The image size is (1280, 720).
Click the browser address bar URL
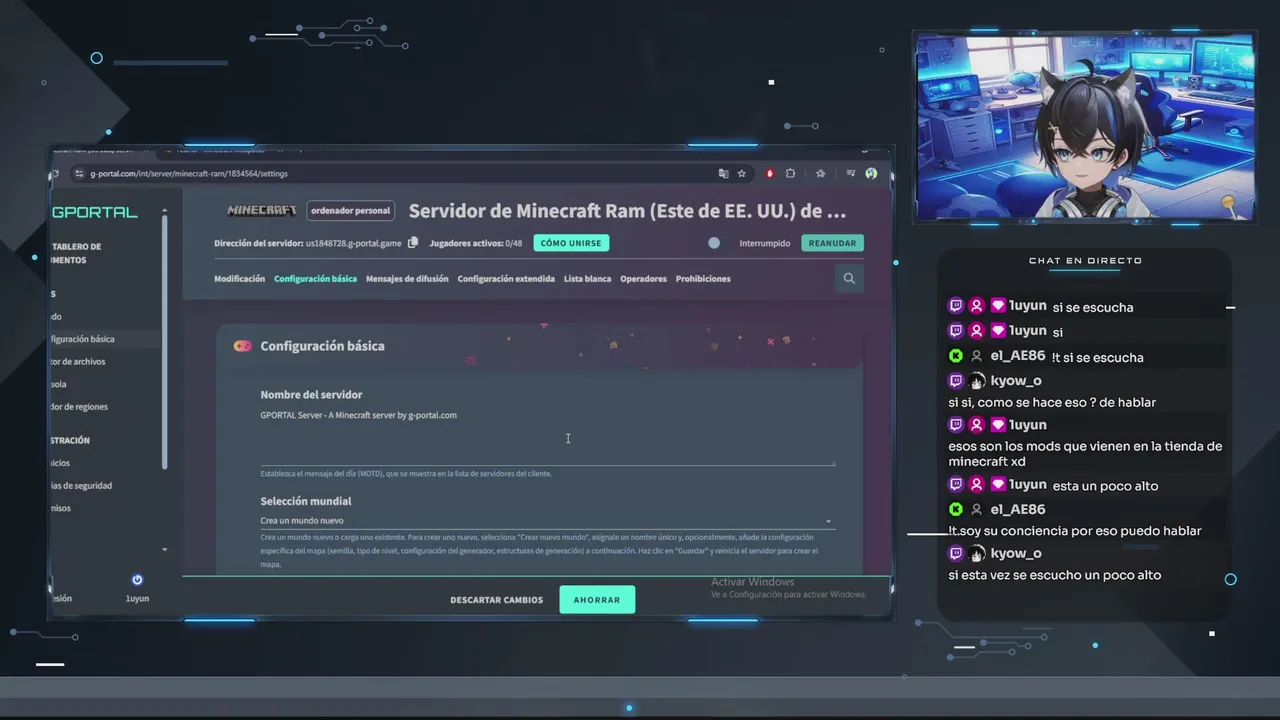coord(188,173)
